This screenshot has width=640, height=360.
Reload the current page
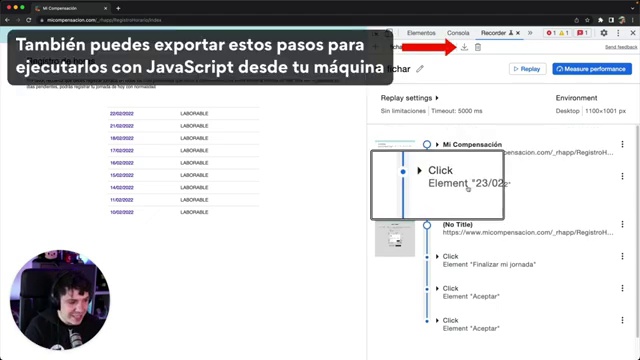29,20
